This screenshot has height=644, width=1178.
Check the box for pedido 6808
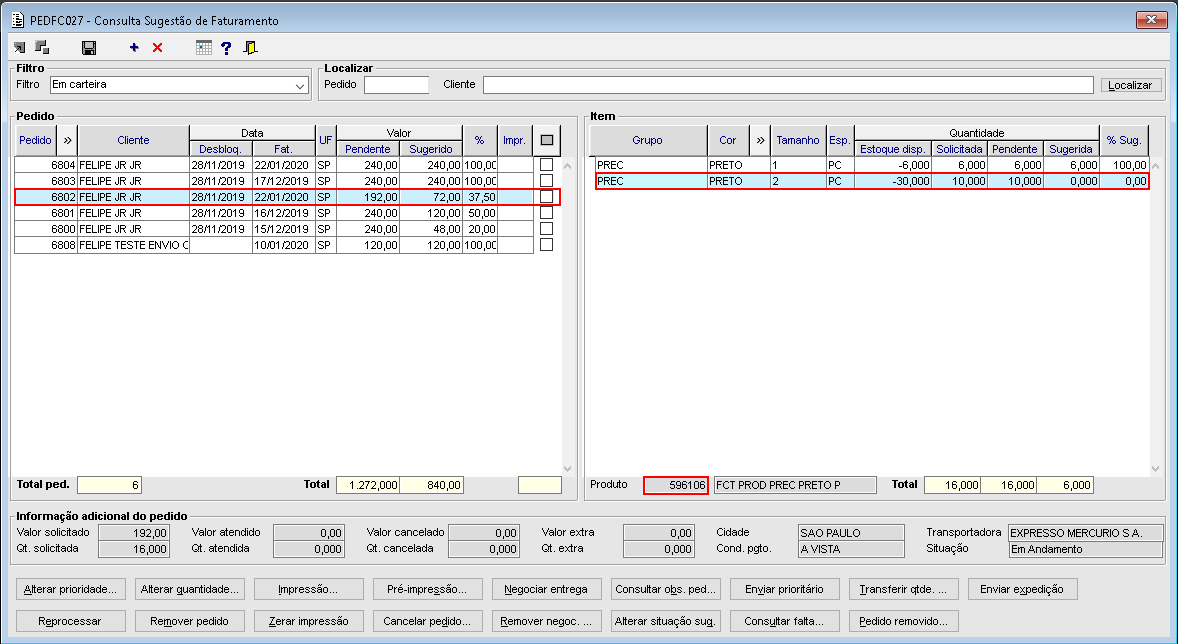[x=547, y=245]
